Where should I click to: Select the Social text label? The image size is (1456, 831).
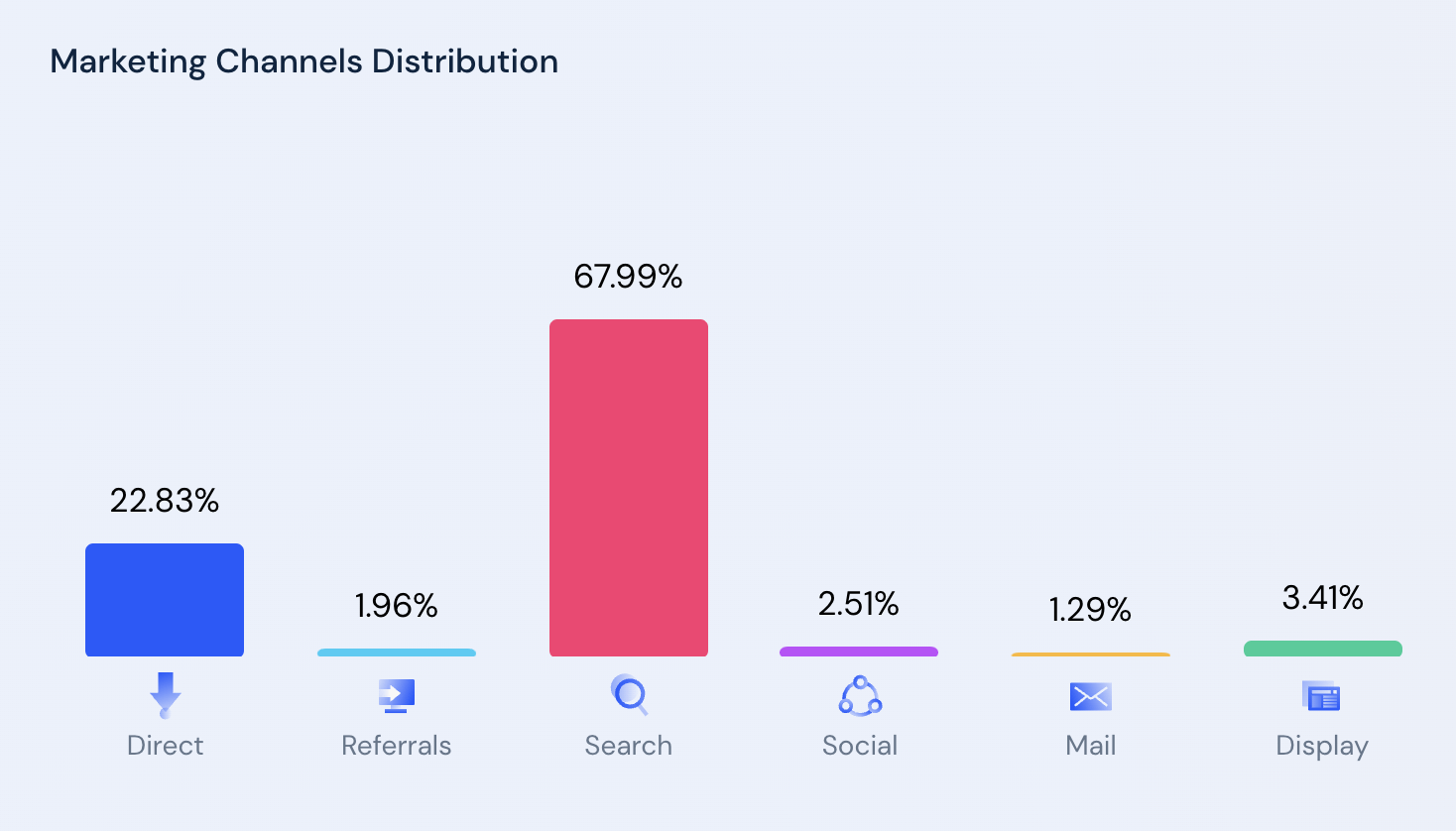(x=860, y=746)
